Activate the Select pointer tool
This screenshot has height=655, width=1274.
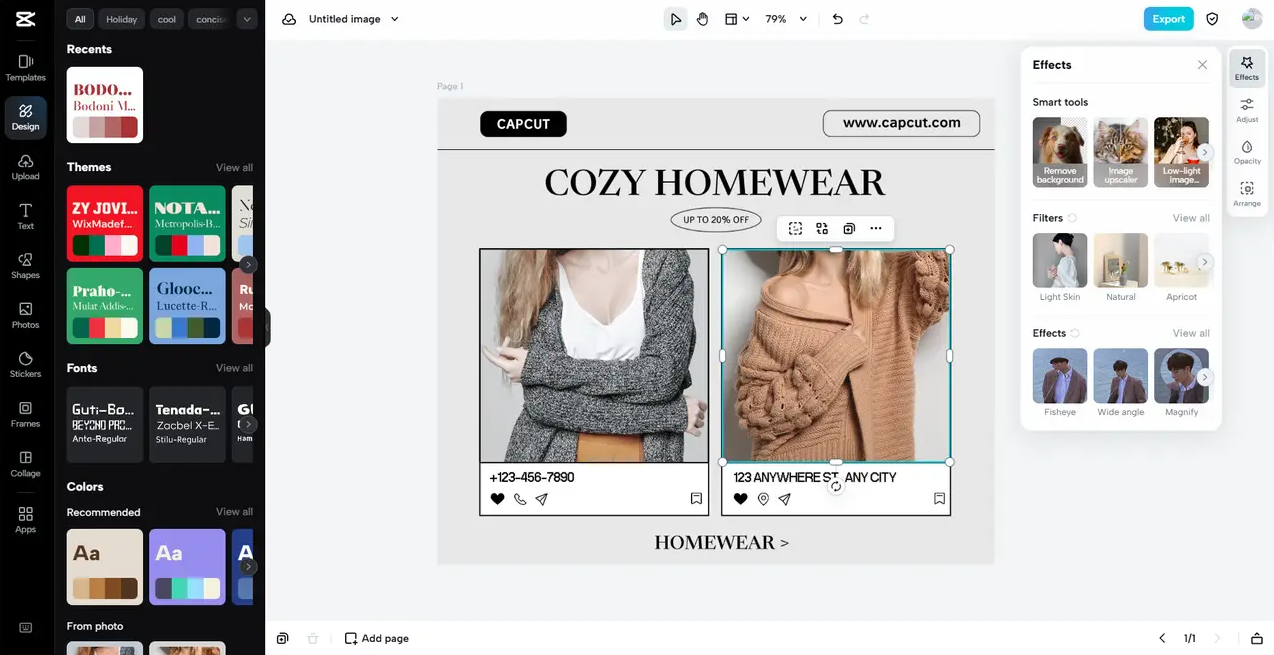coord(676,19)
